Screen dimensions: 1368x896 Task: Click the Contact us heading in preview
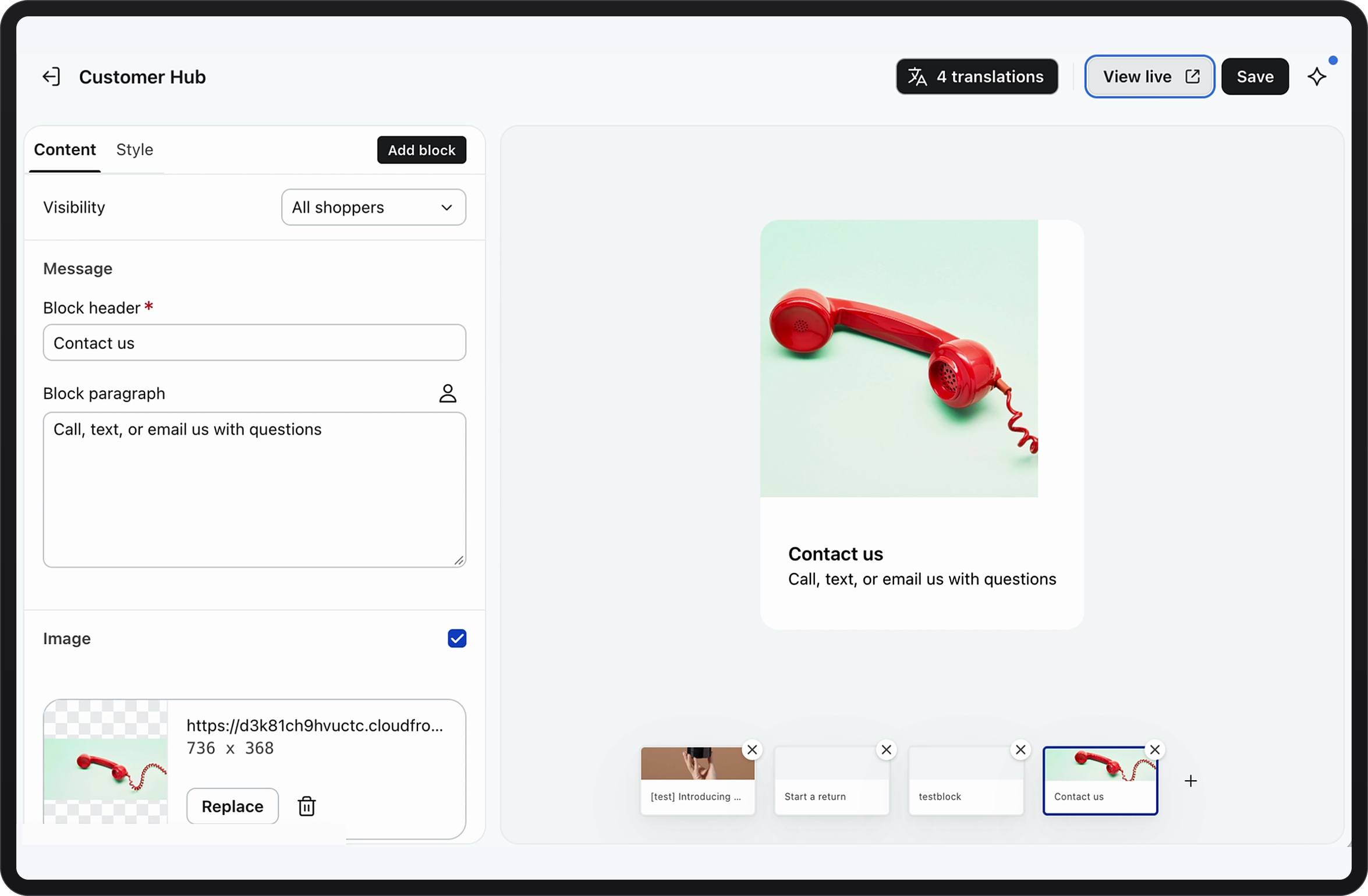pos(835,553)
